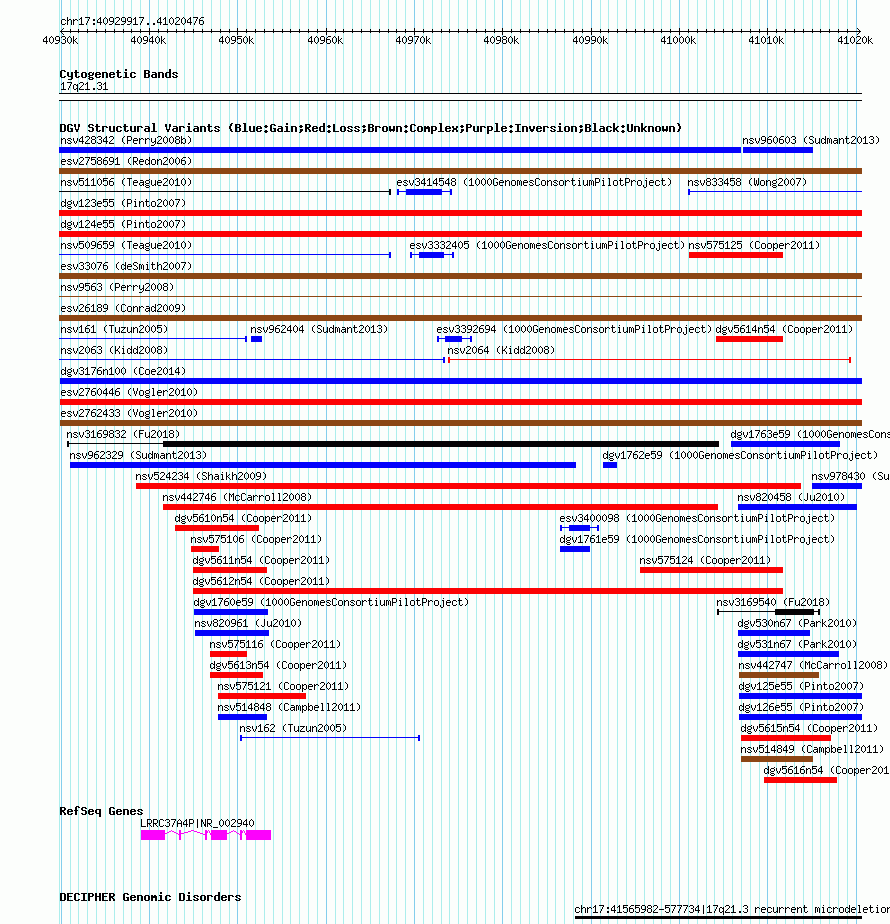The image size is (890, 924).
Task: Click the nsv833458 (Wong2007) label
Action: click(747, 183)
